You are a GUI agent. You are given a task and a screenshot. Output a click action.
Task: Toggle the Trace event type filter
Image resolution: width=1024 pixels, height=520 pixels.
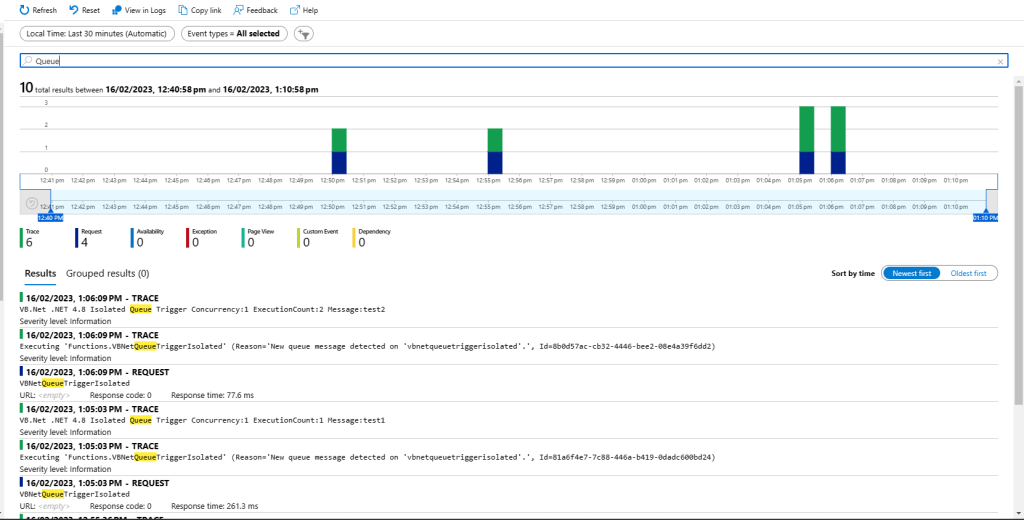[x=30, y=237]
